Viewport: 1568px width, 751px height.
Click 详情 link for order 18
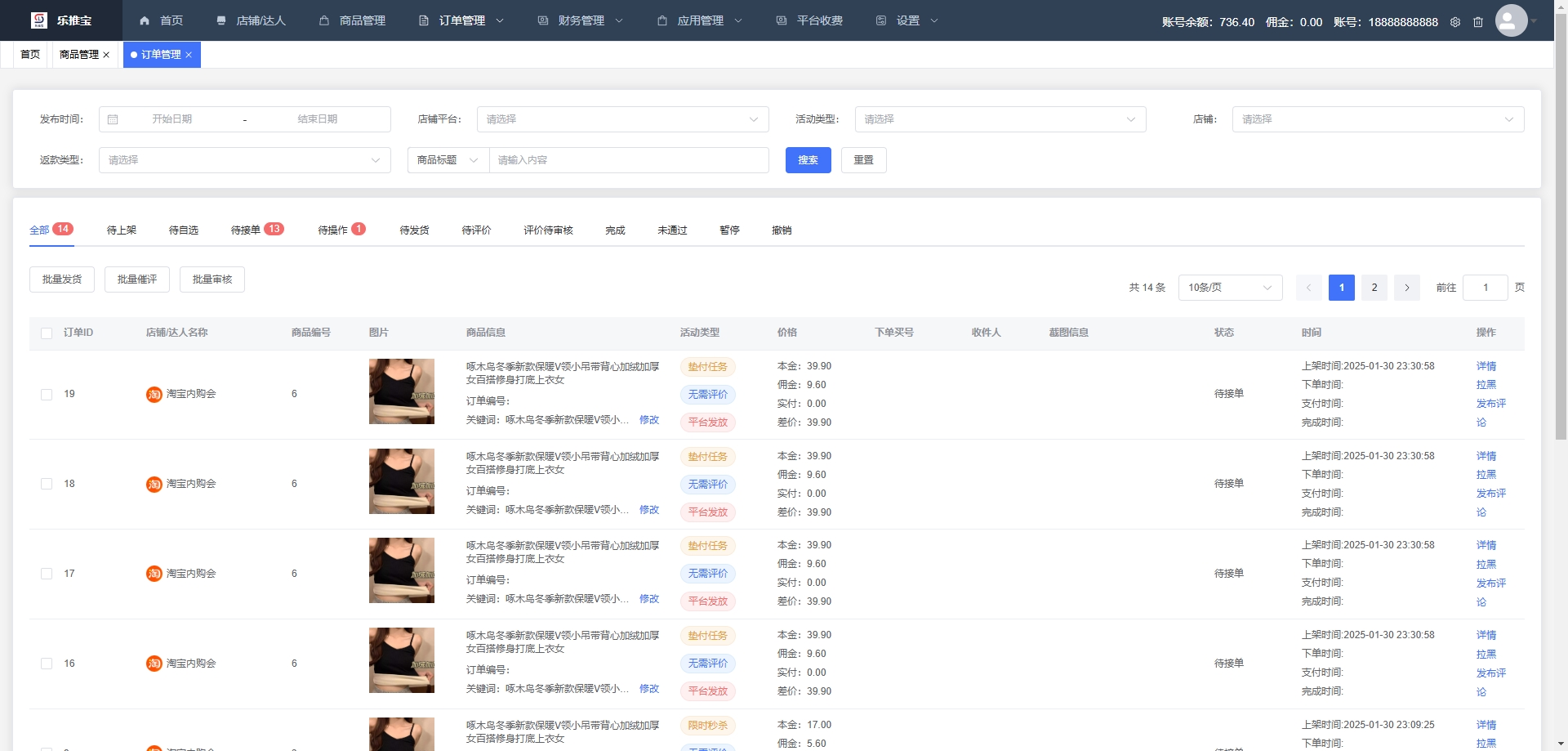point(1486,456)
